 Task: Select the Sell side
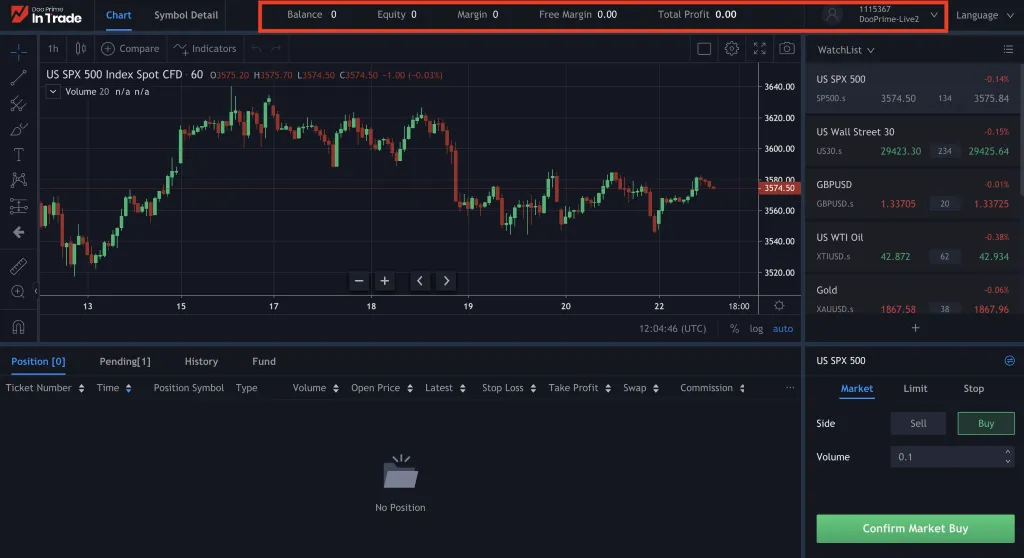click(918, 423)
